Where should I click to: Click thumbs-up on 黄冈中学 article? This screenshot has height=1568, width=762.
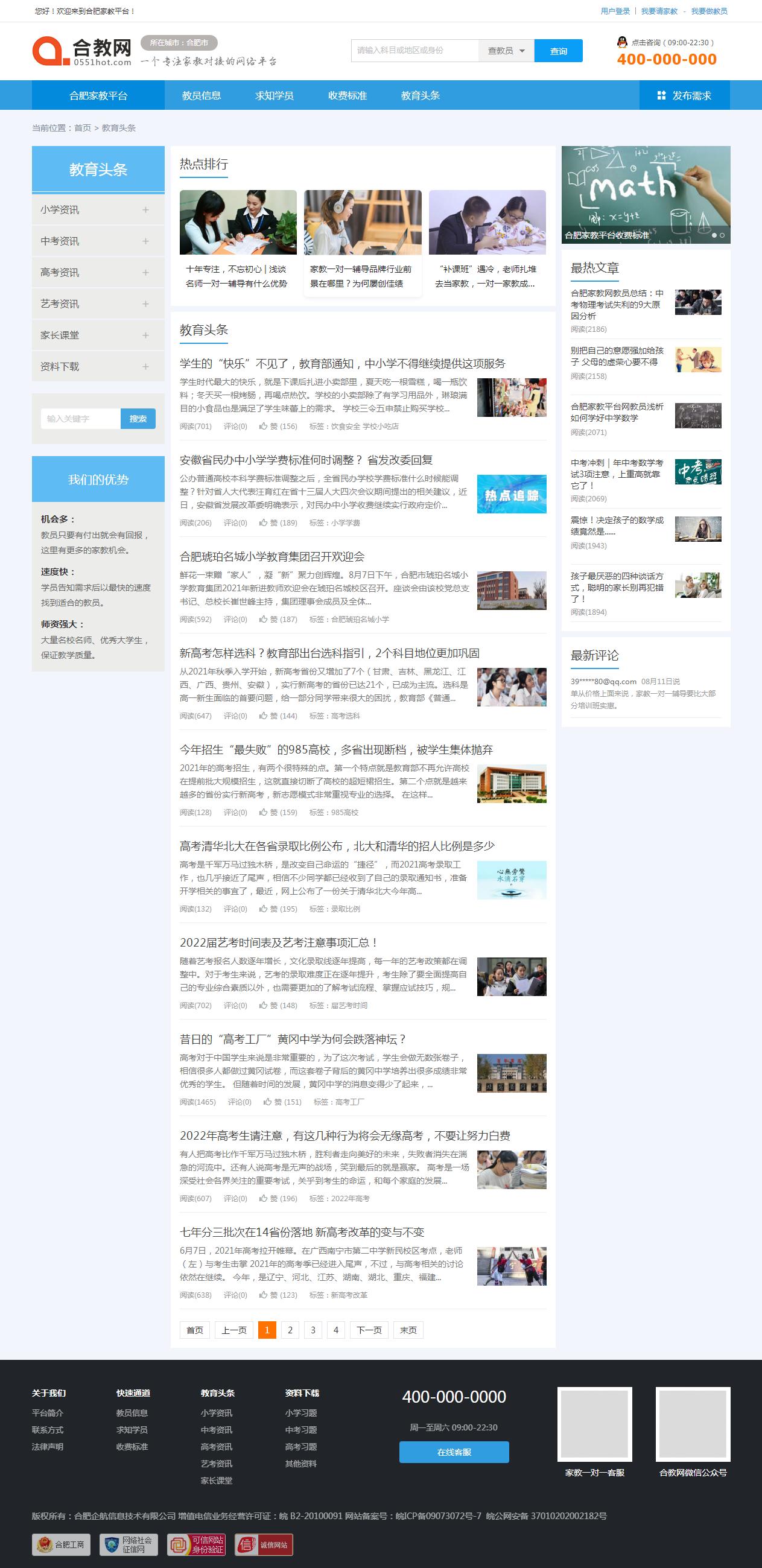click(267, 1102)
